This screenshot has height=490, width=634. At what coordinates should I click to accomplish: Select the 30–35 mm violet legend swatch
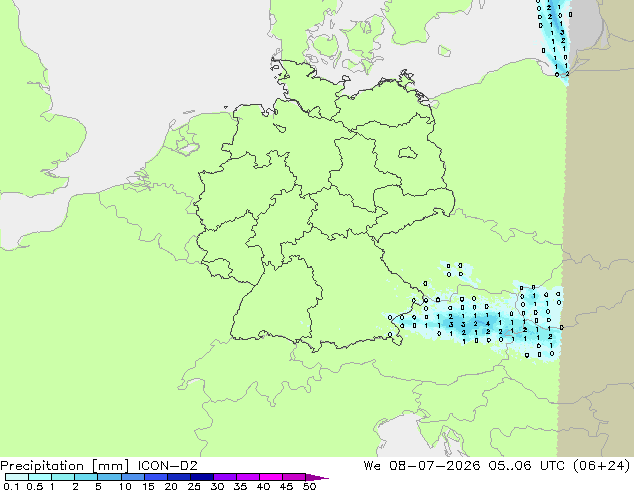coord(224,477)
